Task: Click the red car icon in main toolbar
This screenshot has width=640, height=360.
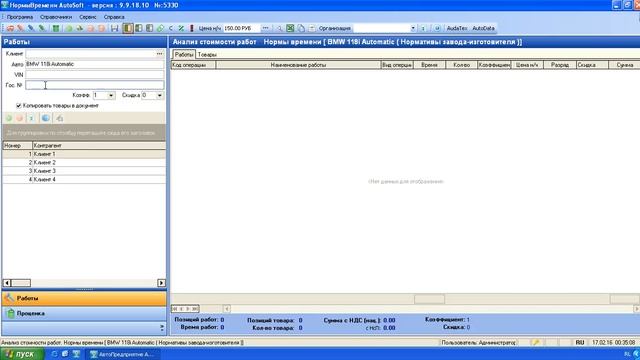Action: click(x=10, y=28)
